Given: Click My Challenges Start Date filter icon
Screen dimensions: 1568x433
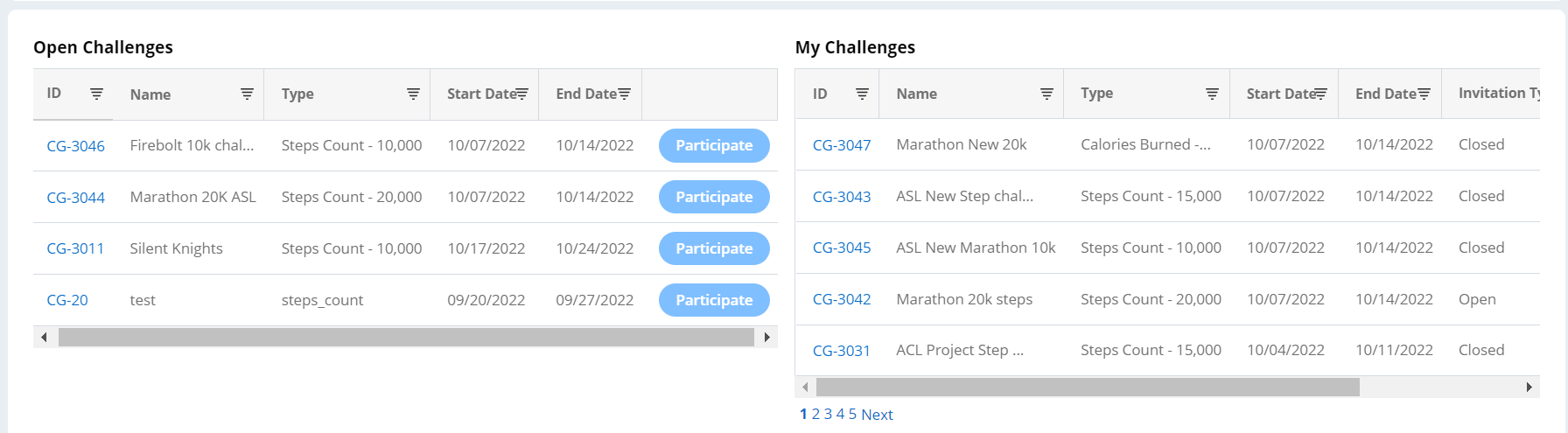Looking at the screenshot, I should [x=1321, y=94].
